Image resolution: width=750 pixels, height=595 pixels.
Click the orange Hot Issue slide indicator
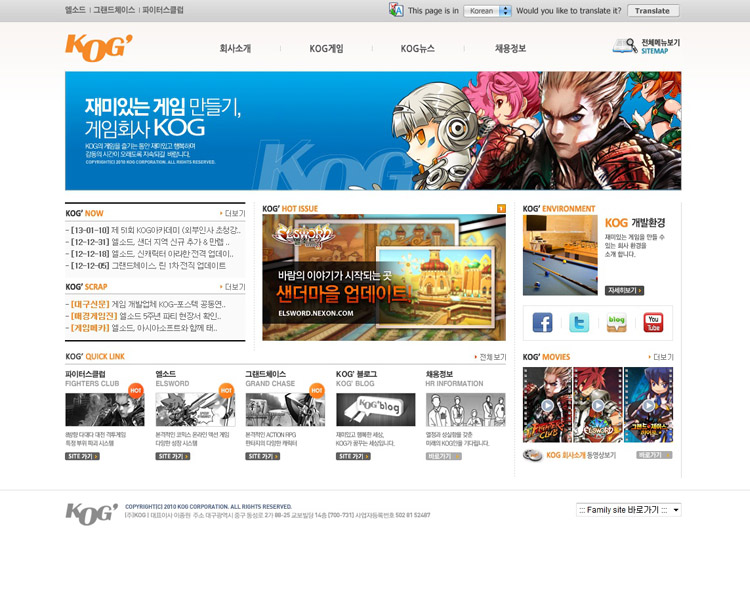click(501, 208)
